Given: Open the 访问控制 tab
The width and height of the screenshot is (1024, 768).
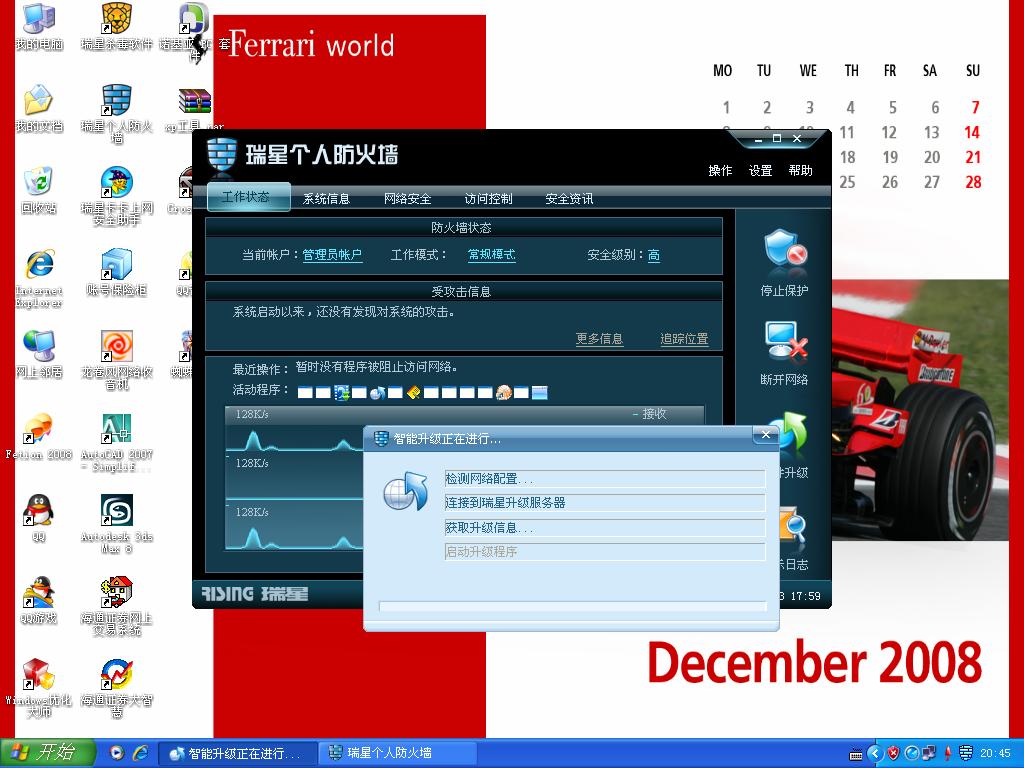Looking at the screenshot, I should click(x=488, y=199).
